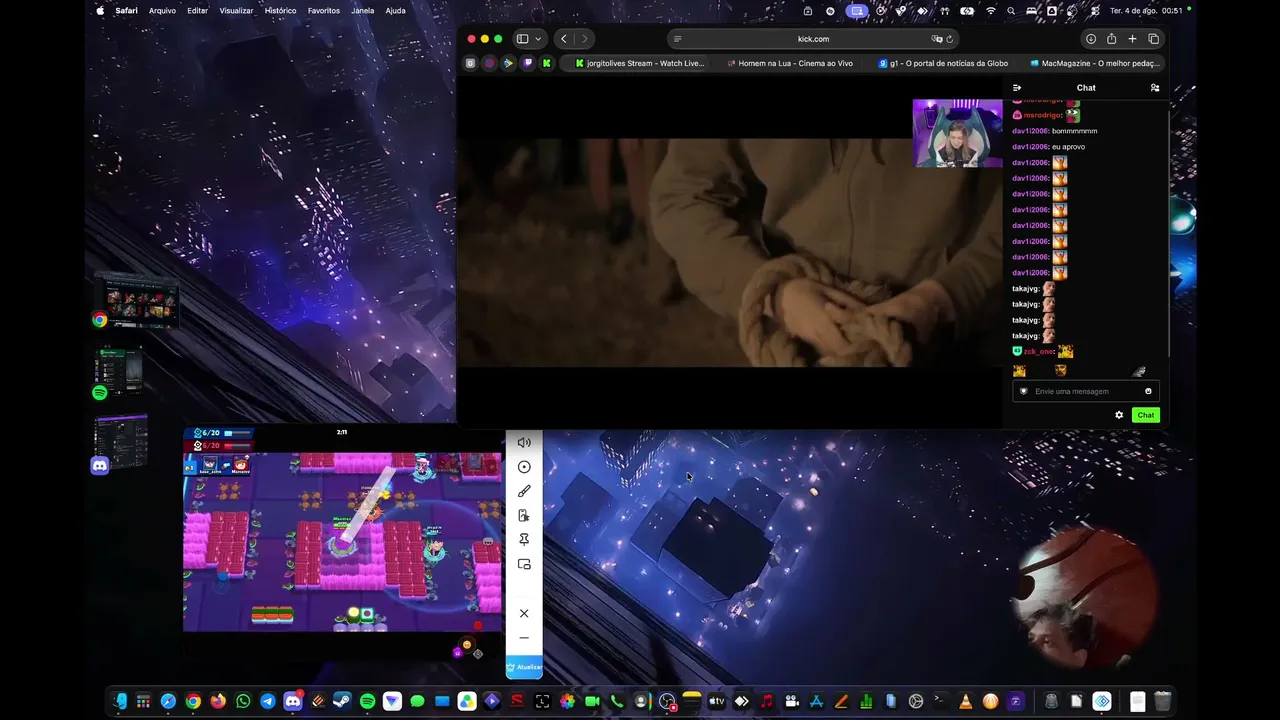The image size is (1280, 720).
Task: Open a new Safari tab
Action: tap(1132, 39)
